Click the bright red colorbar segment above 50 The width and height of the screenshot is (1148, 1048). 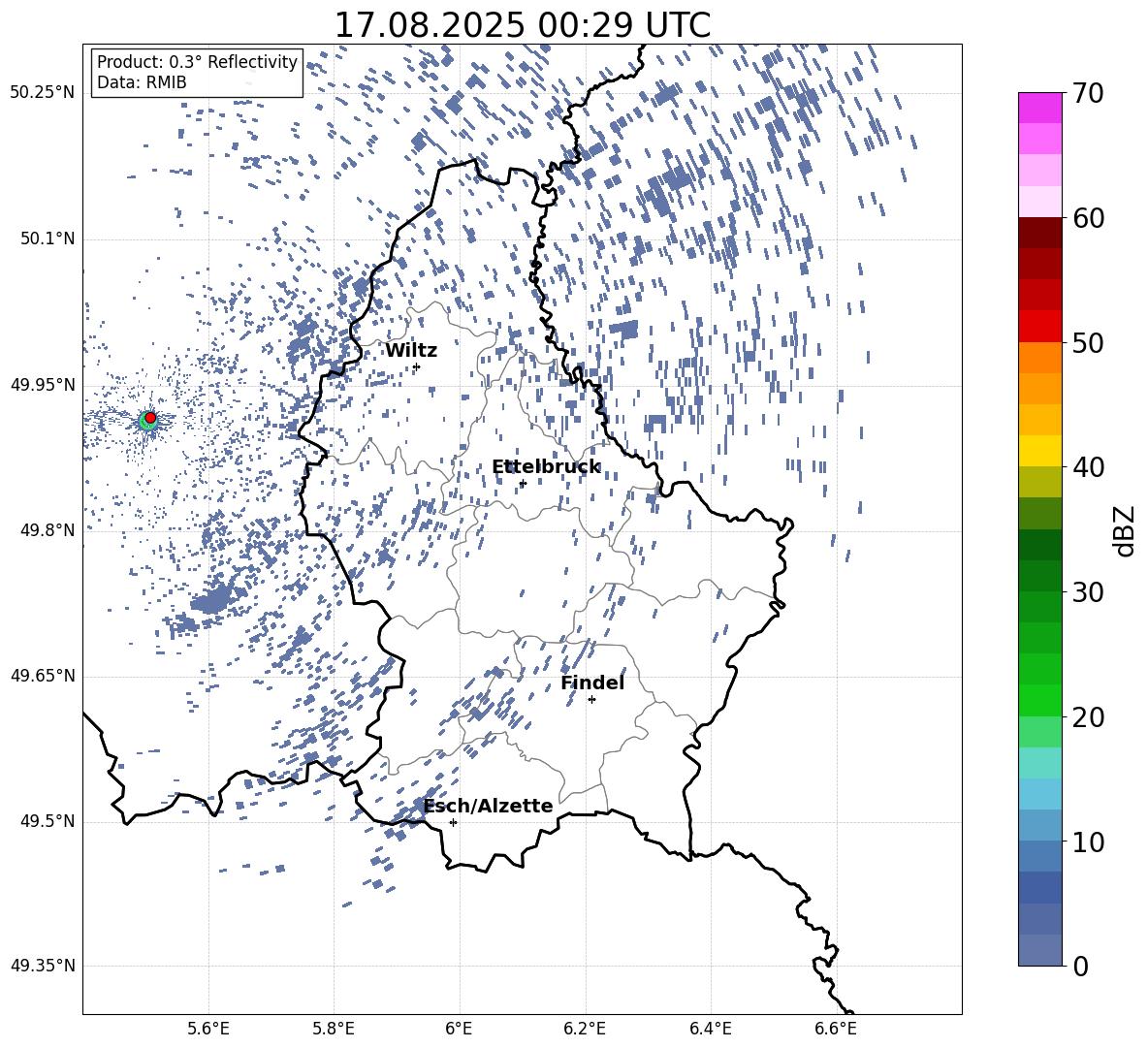(1040, 327)
